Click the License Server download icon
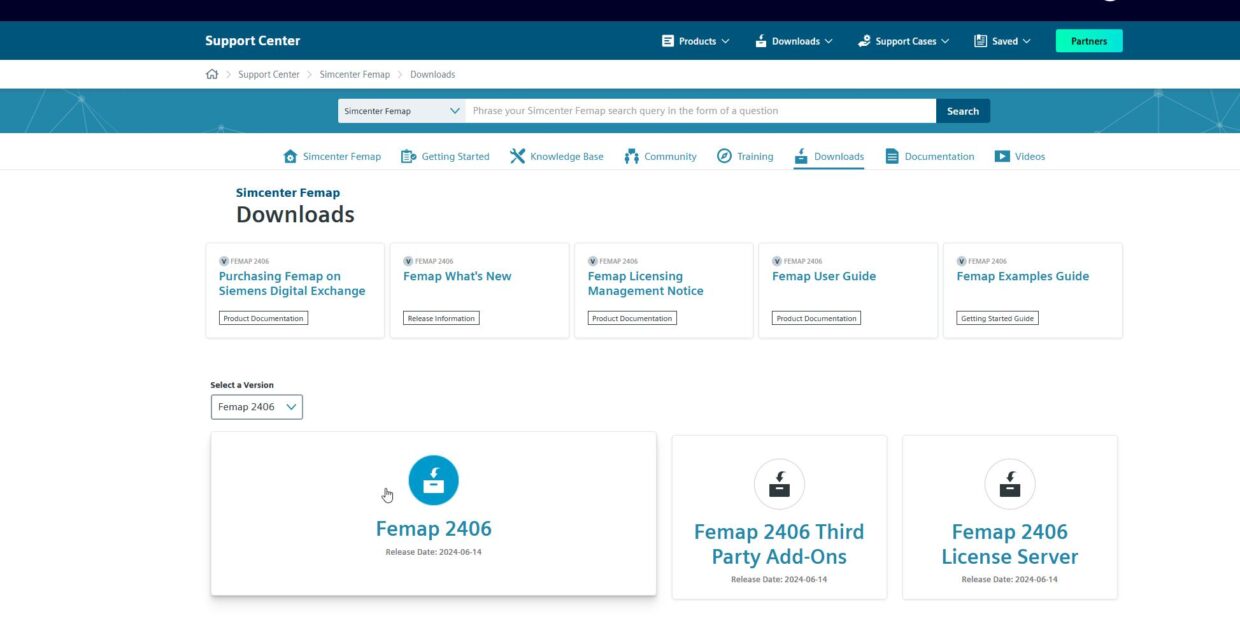1240x630 pixels. pos(1010,484)
